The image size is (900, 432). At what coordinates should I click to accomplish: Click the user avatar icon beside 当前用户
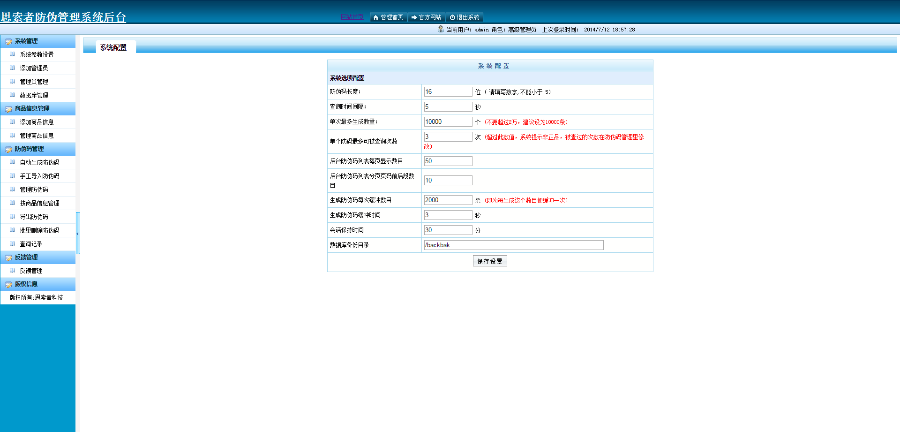click(440, 29)
